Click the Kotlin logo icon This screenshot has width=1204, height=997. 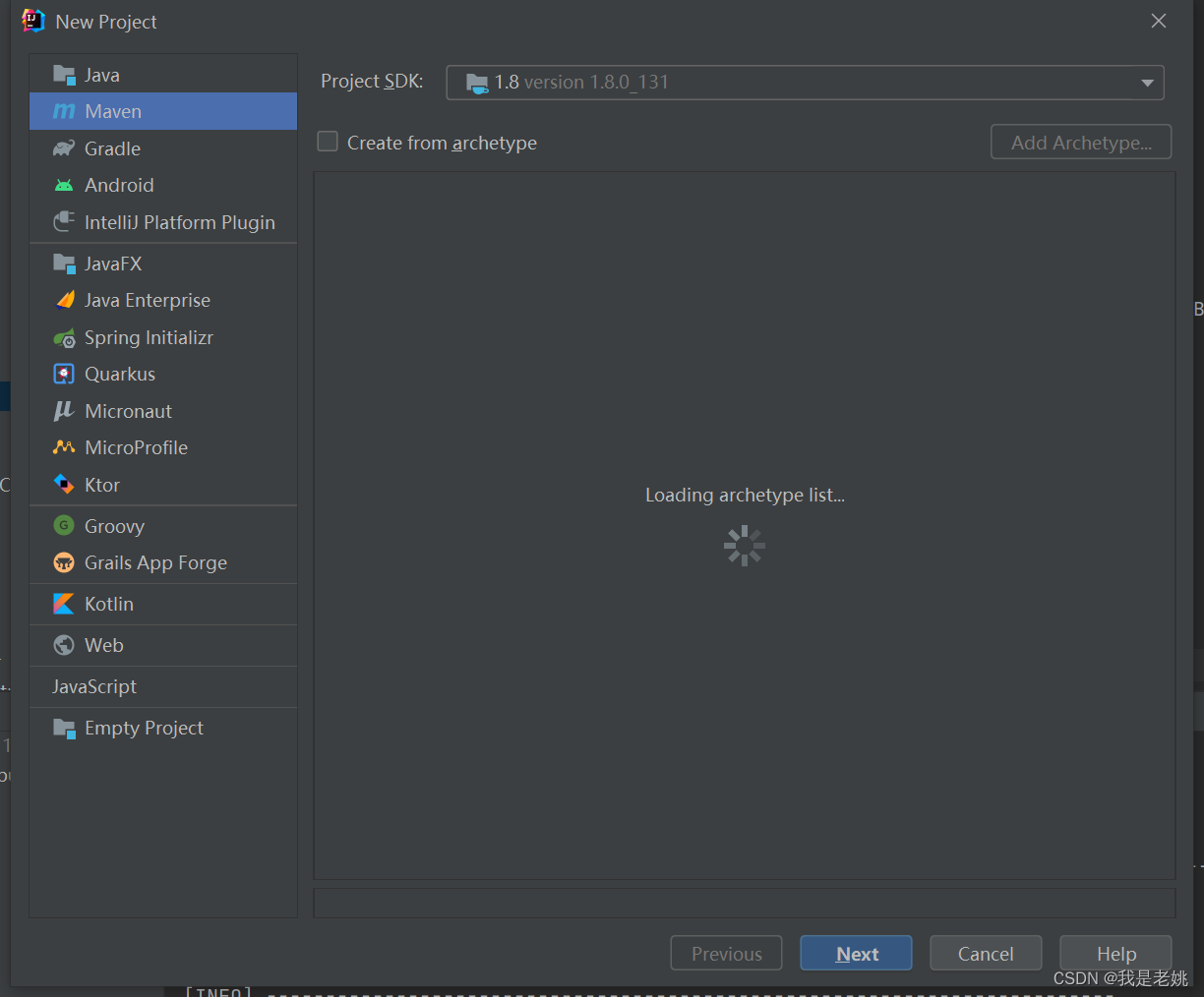click(x=64, y=604)
